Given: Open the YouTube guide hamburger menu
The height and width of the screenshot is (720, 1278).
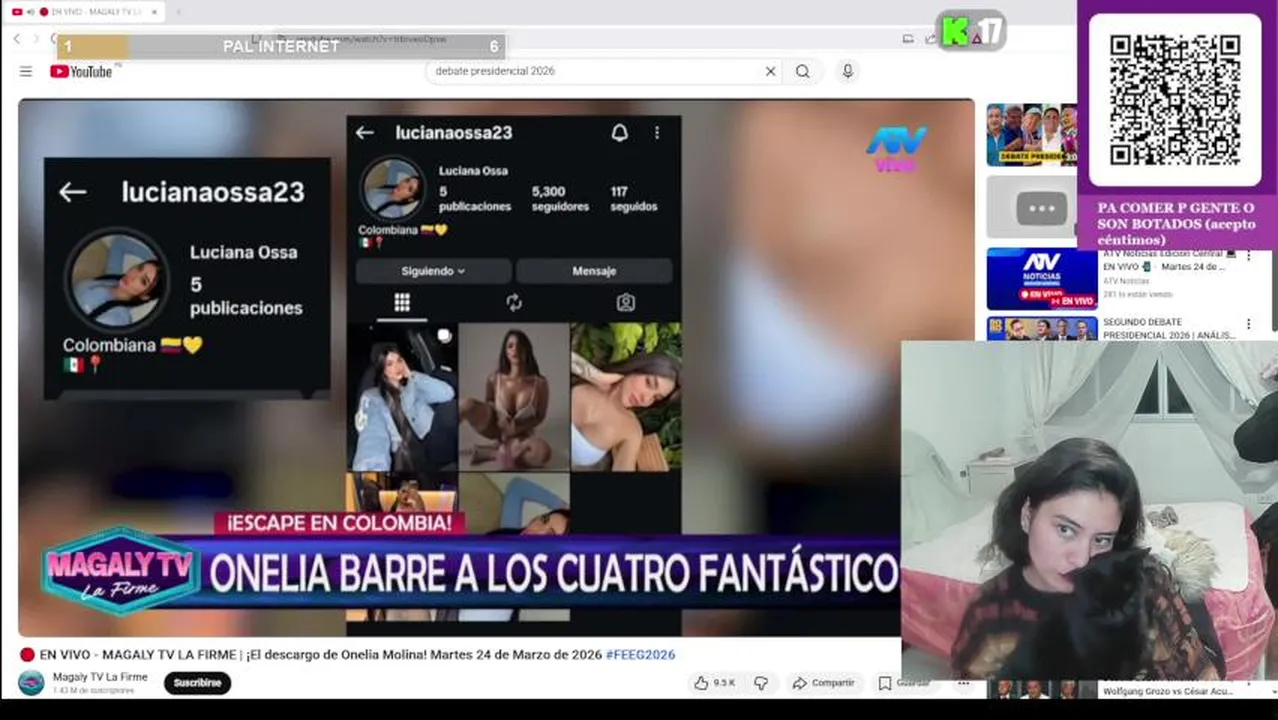Looking at the screenshot, I should (x=26, y=71).
